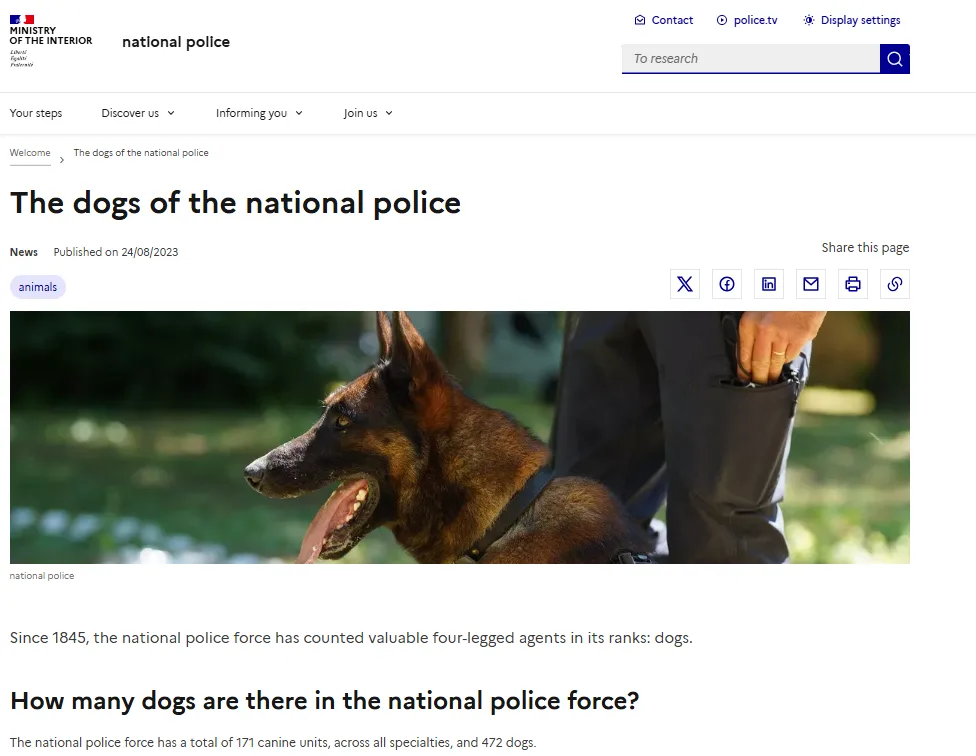Click the 'national police' photo caption
The width and height of the screenshot is (976, 756).
click(42, 576)
